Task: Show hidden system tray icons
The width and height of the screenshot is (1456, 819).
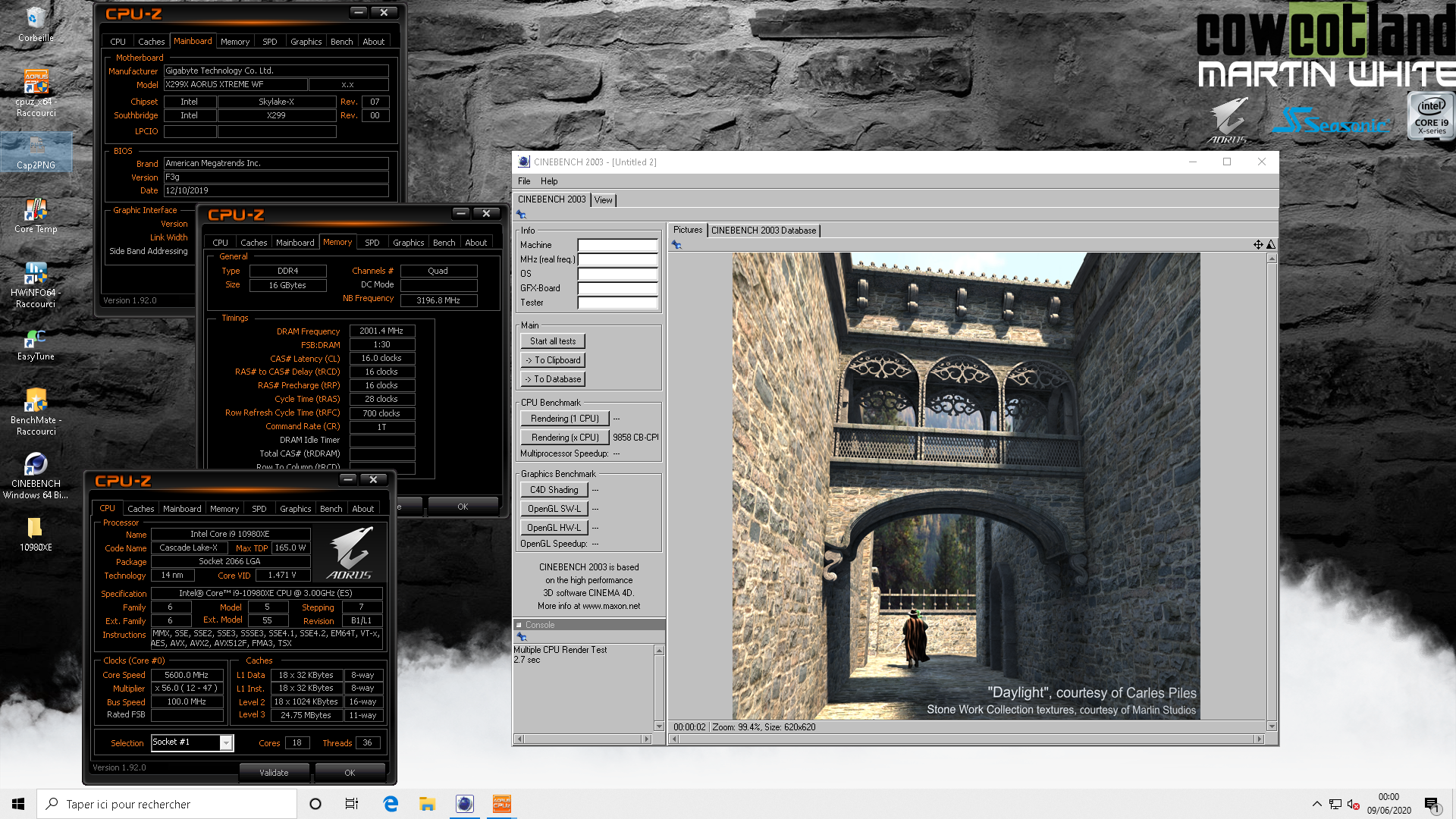Action: click(1316, 804)
